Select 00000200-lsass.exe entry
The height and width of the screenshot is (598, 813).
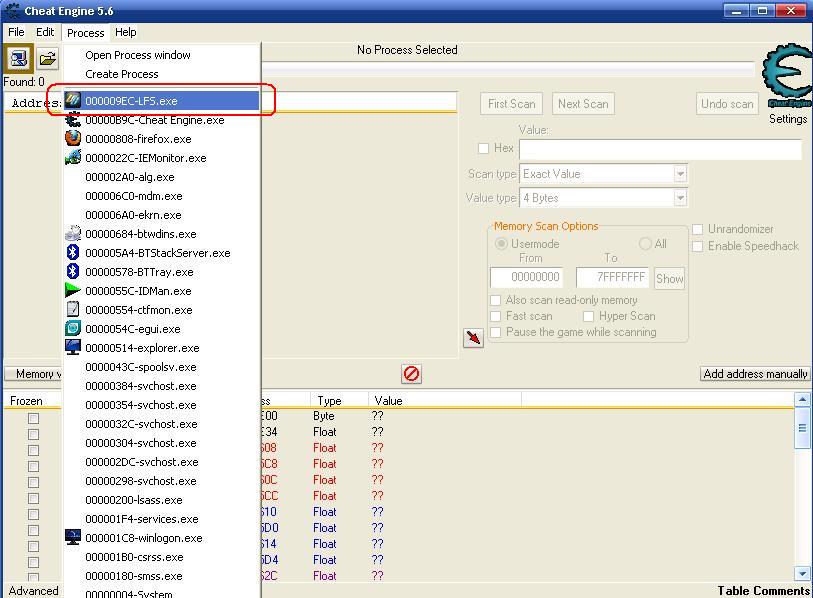(x=161, y=500)
